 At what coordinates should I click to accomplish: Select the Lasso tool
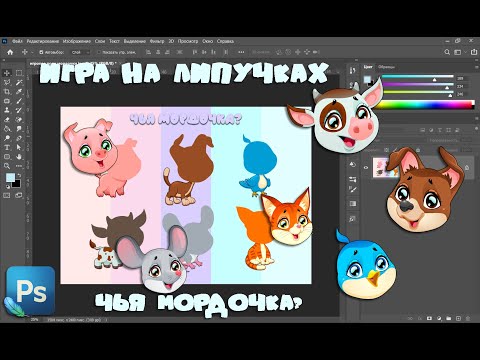[7, 82]
